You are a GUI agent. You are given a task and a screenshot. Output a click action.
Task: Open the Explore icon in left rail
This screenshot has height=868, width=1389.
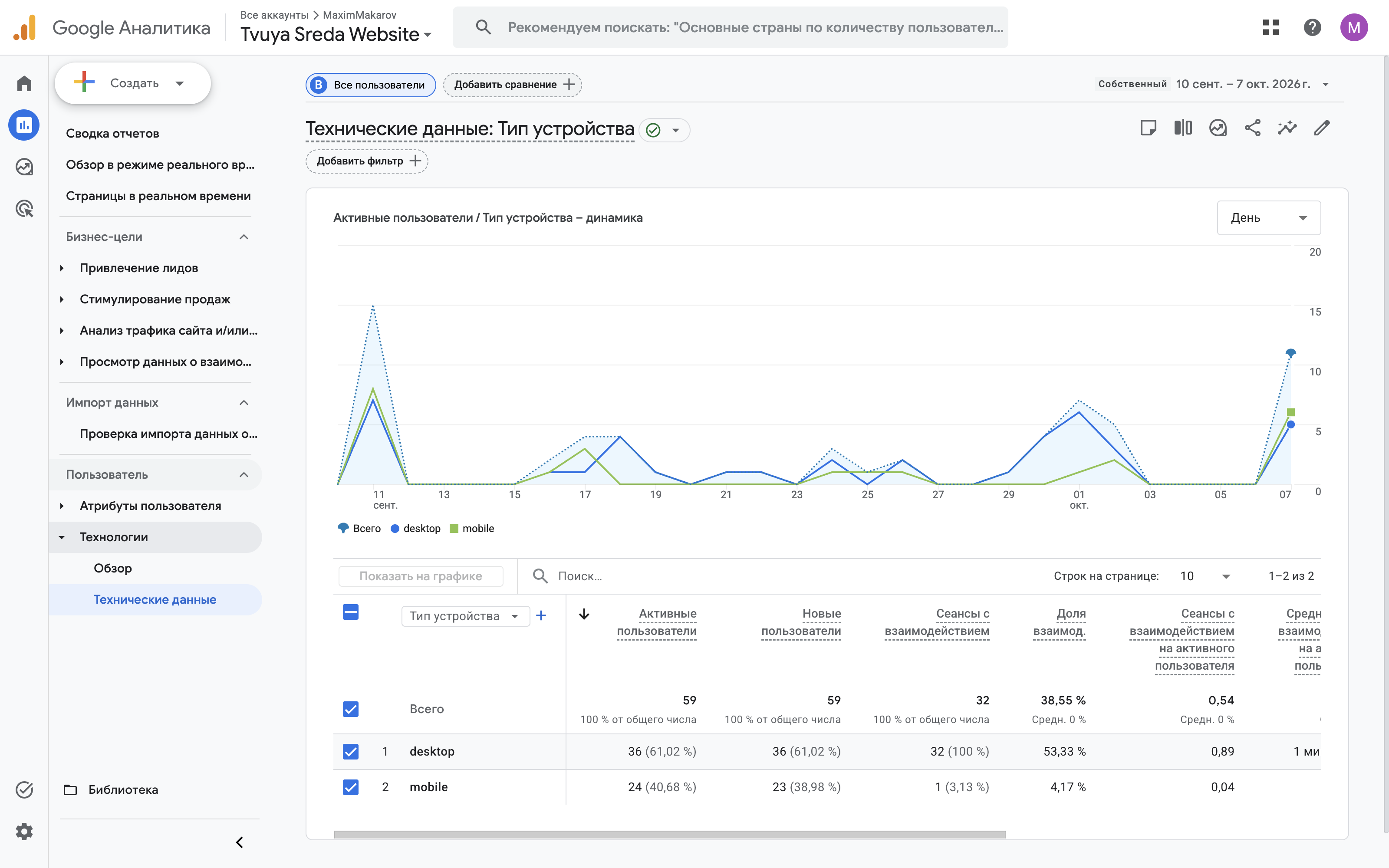coord(24,167)
